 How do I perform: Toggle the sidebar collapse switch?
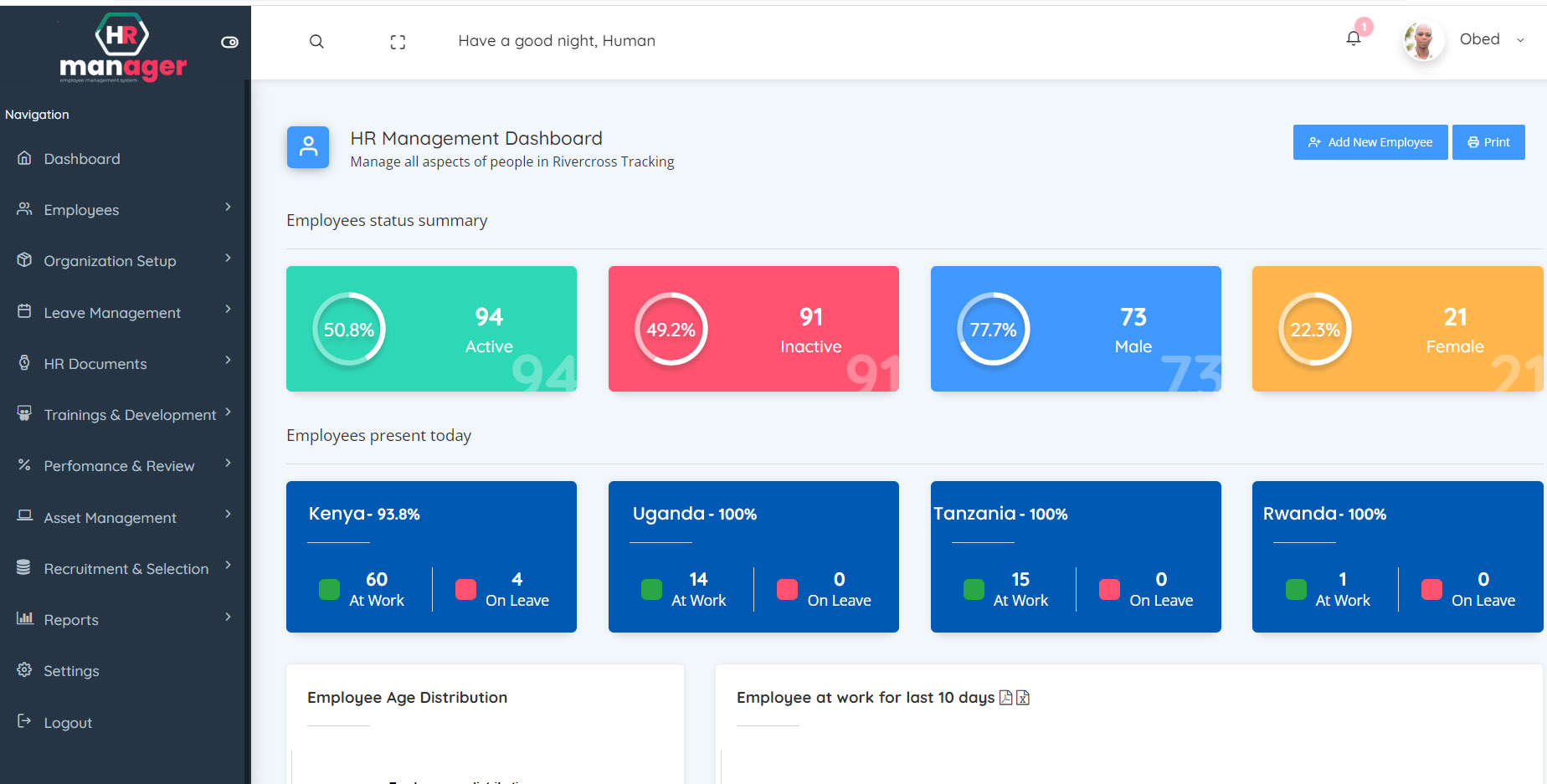pyautogui.click(x=229, y=42)
